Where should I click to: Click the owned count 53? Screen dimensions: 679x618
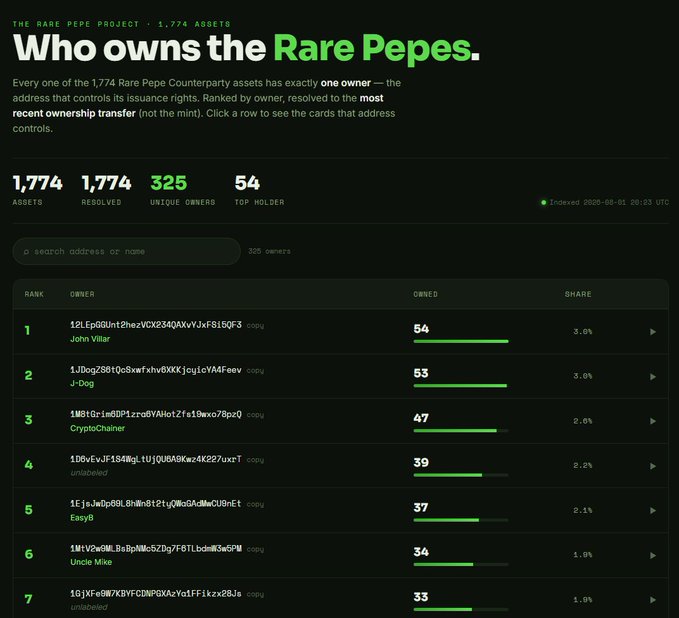coord(421,373)
